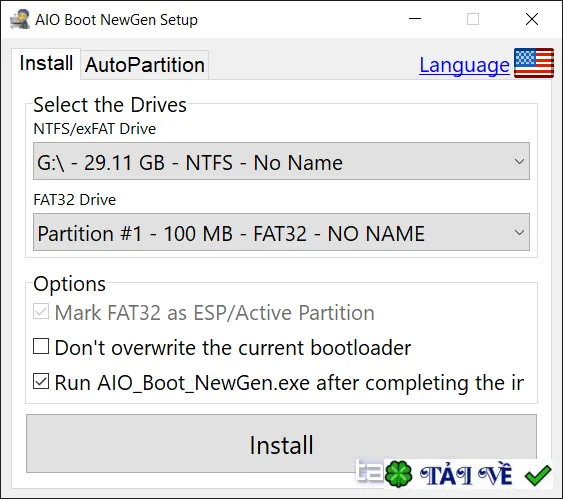Image resolution: width=563 pixels, height=499 pixels.
Task: Click the AIO Boot app icon in title bar
Action: coord(19,19)
